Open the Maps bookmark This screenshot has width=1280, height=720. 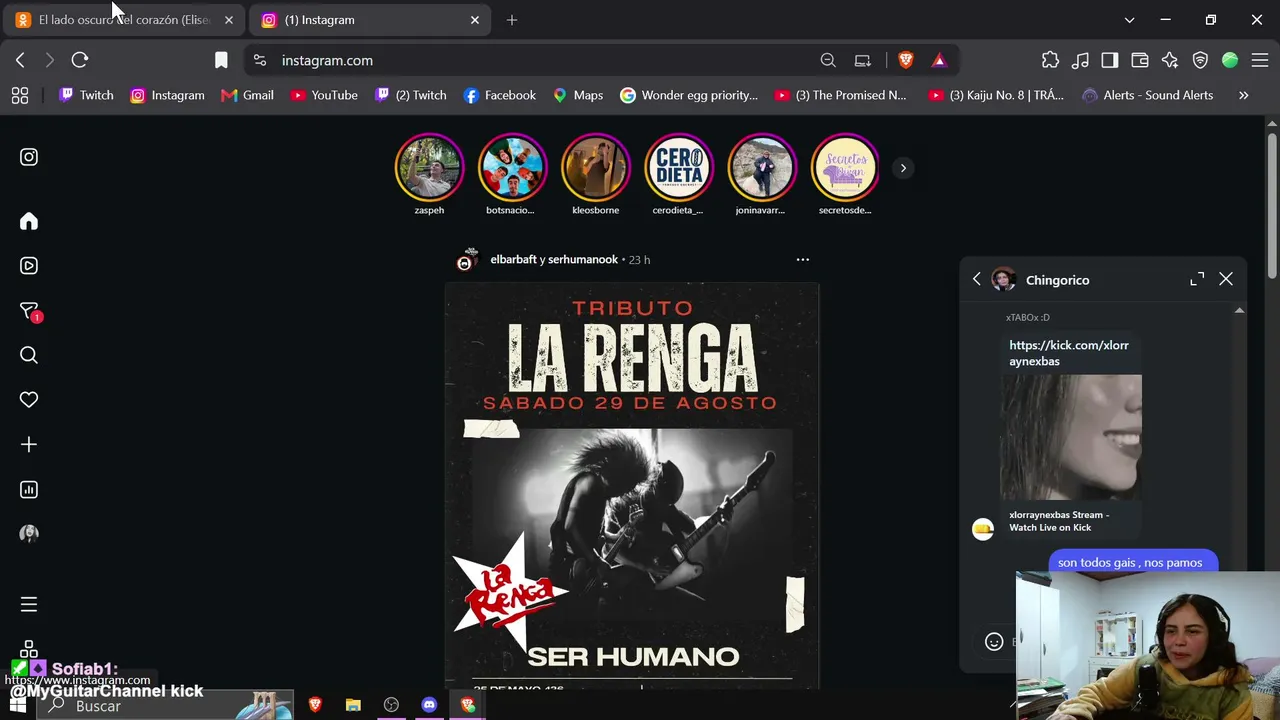578,95
